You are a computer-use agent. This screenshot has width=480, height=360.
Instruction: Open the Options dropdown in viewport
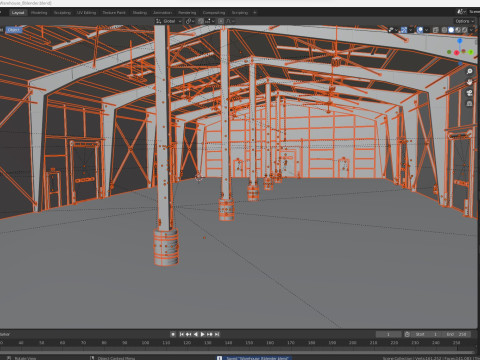(x=464, y=21)
